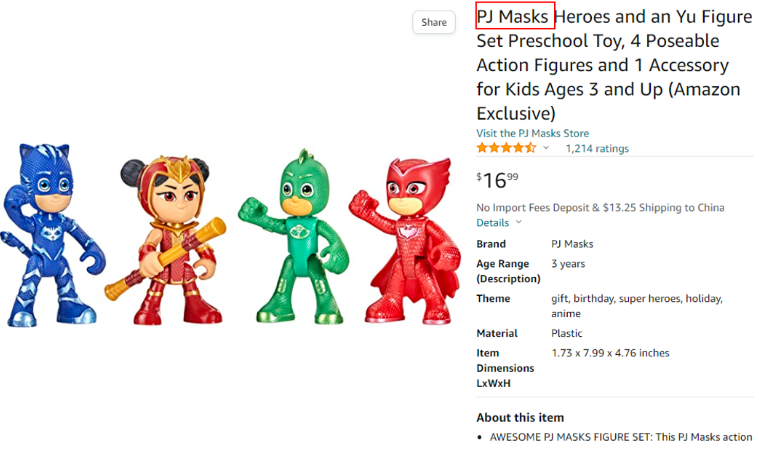Image resolution: width=759 pixels, height=449 pixels.
Task: Click the 1,214 ratings link
Action: [597, 148]
